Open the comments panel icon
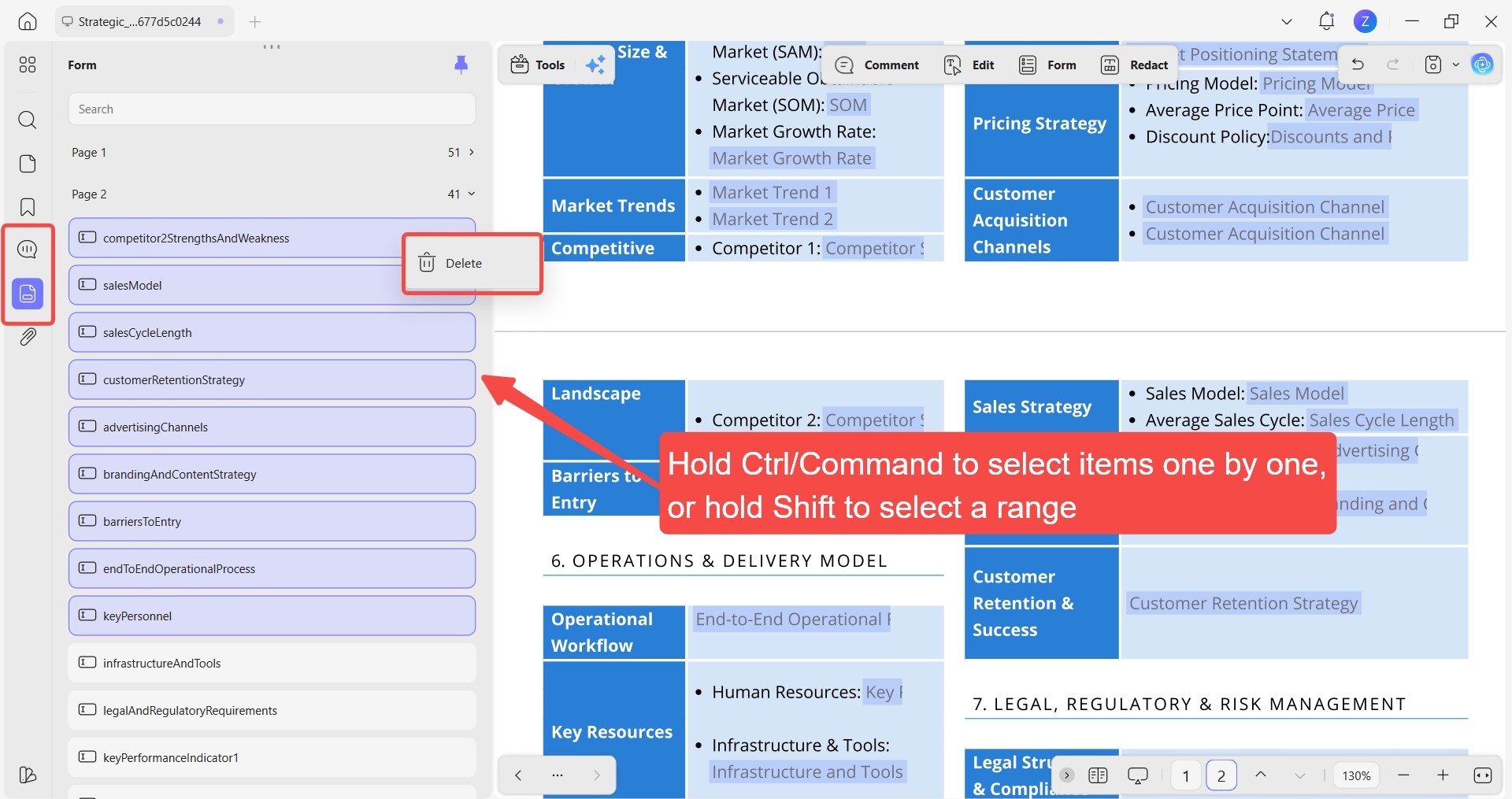Screen dimensions: 1512x799 28,250
